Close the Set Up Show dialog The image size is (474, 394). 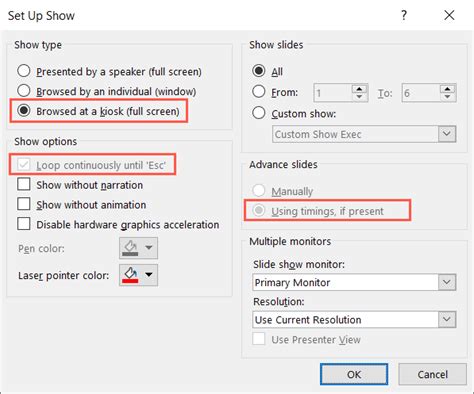(x=449, y=15)
